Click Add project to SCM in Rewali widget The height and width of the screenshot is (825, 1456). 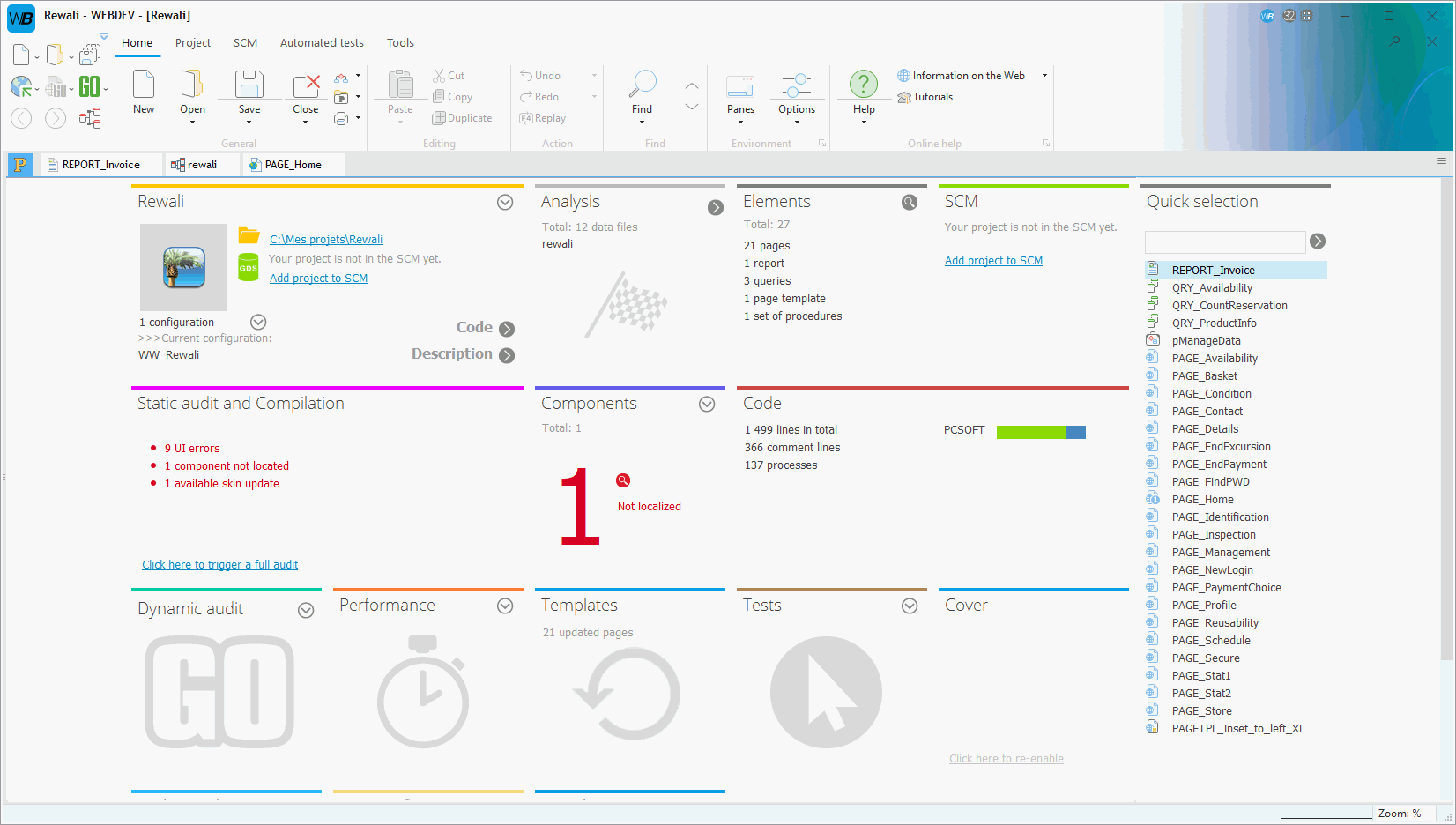[x=318, y=279]
